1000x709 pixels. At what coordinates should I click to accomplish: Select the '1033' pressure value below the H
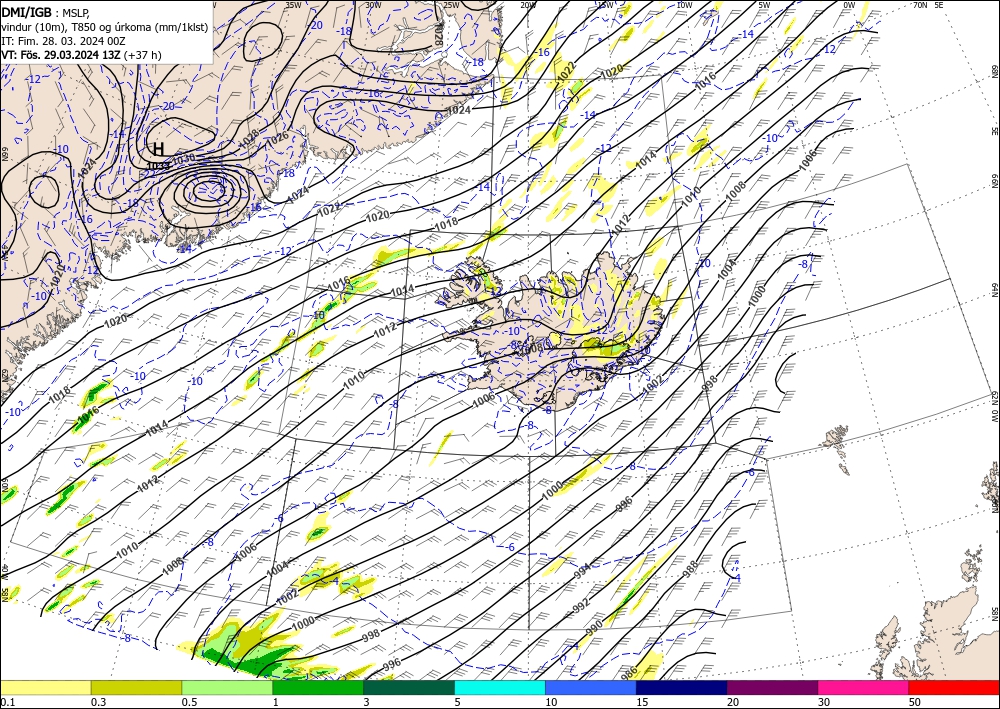[157, 166]
